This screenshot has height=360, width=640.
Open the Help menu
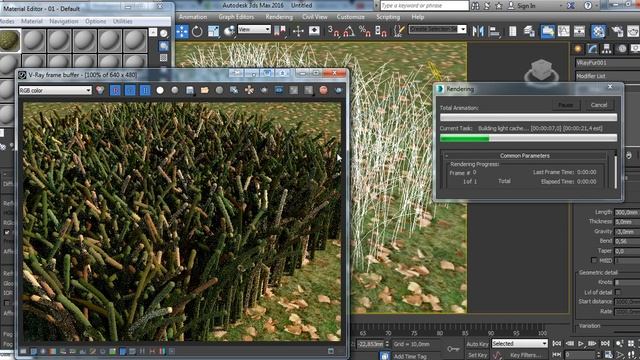418,17
